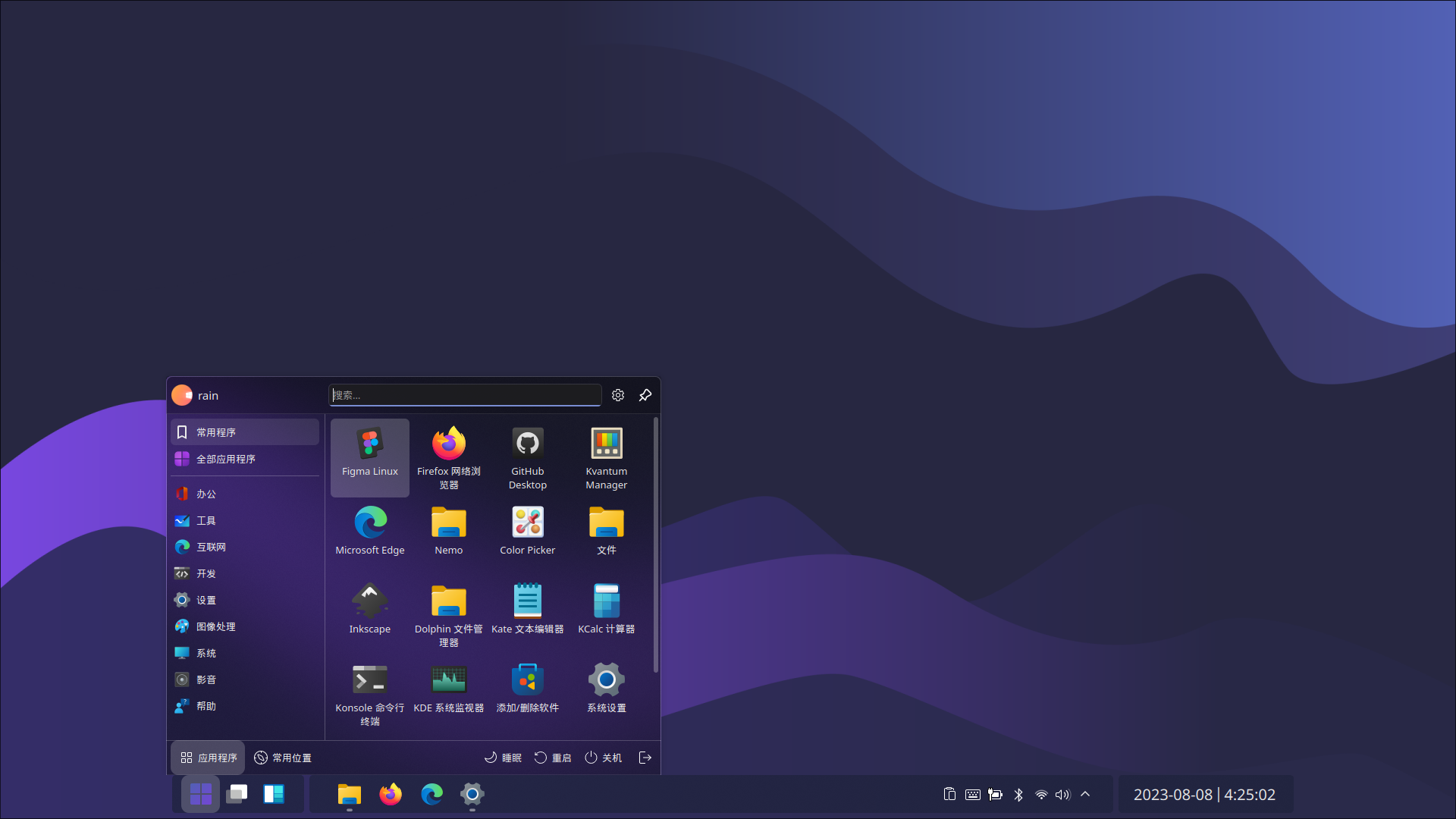Viewport: 1456px width, 819px height.
Task: Launch Inkscape
Action: [x=370, y=615]
